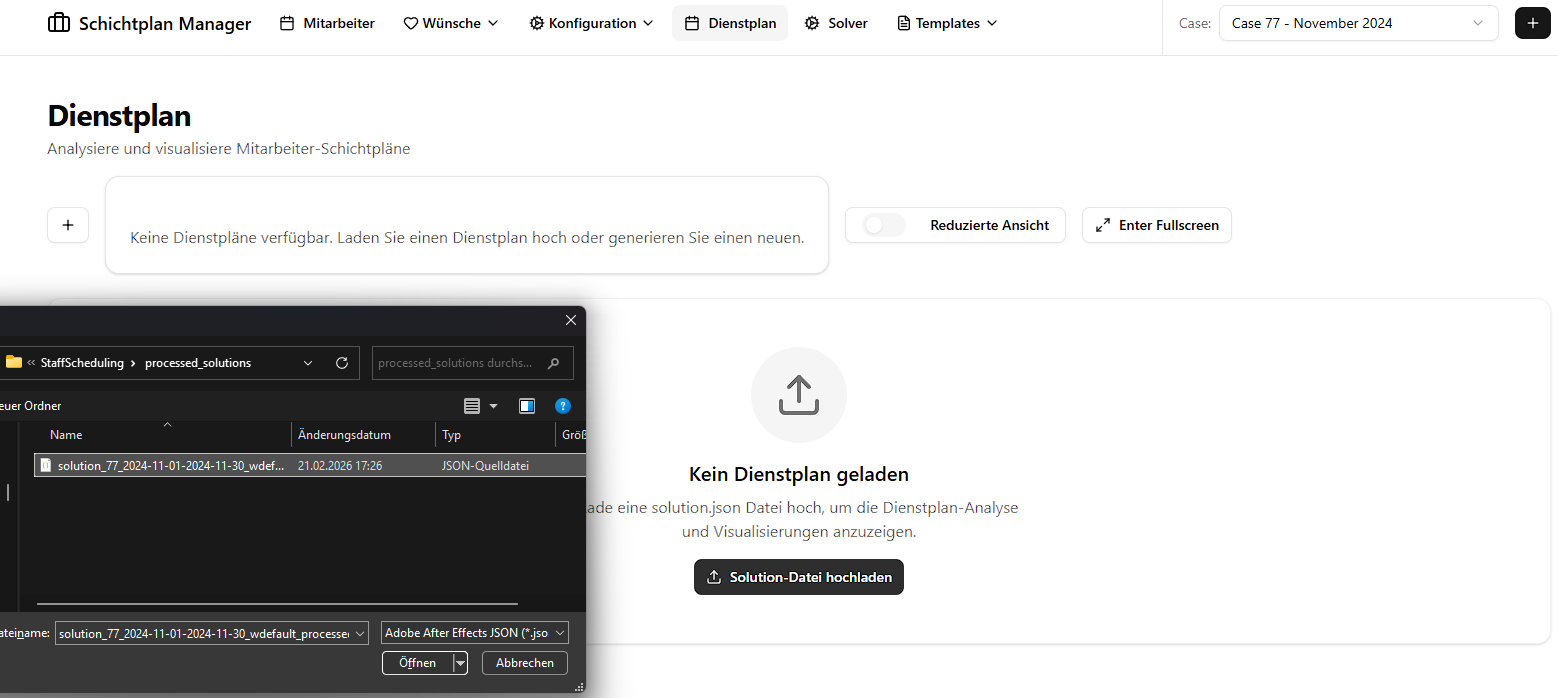Expand the file type filter Adobe After Effects JSON
Screen dimensions: 1558x698
click(475, 633)
